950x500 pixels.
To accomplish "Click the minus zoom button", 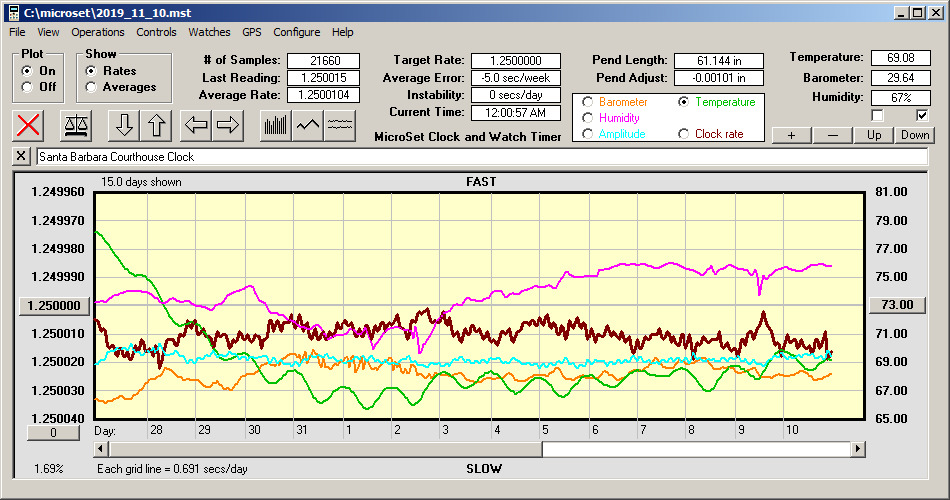I will click(x=832, y=135).
